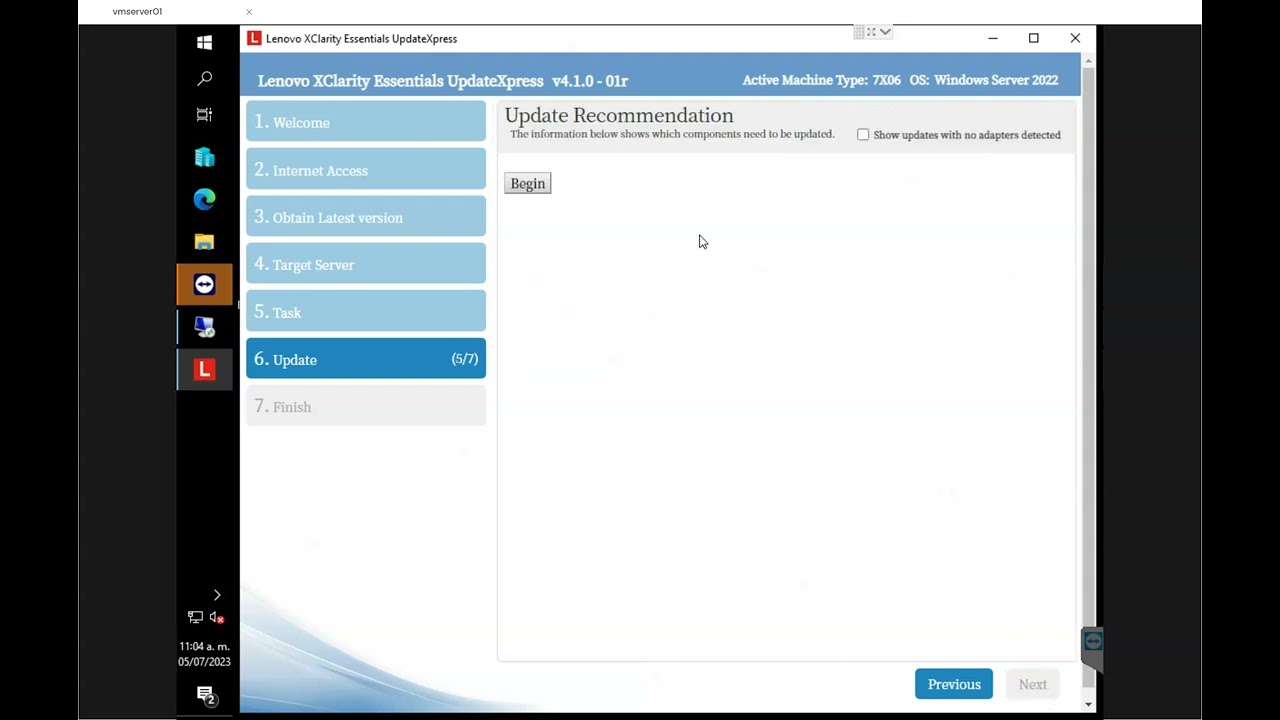
Task: Maximize the UpdateXpress window
Action: click(x=1034, y=38)
